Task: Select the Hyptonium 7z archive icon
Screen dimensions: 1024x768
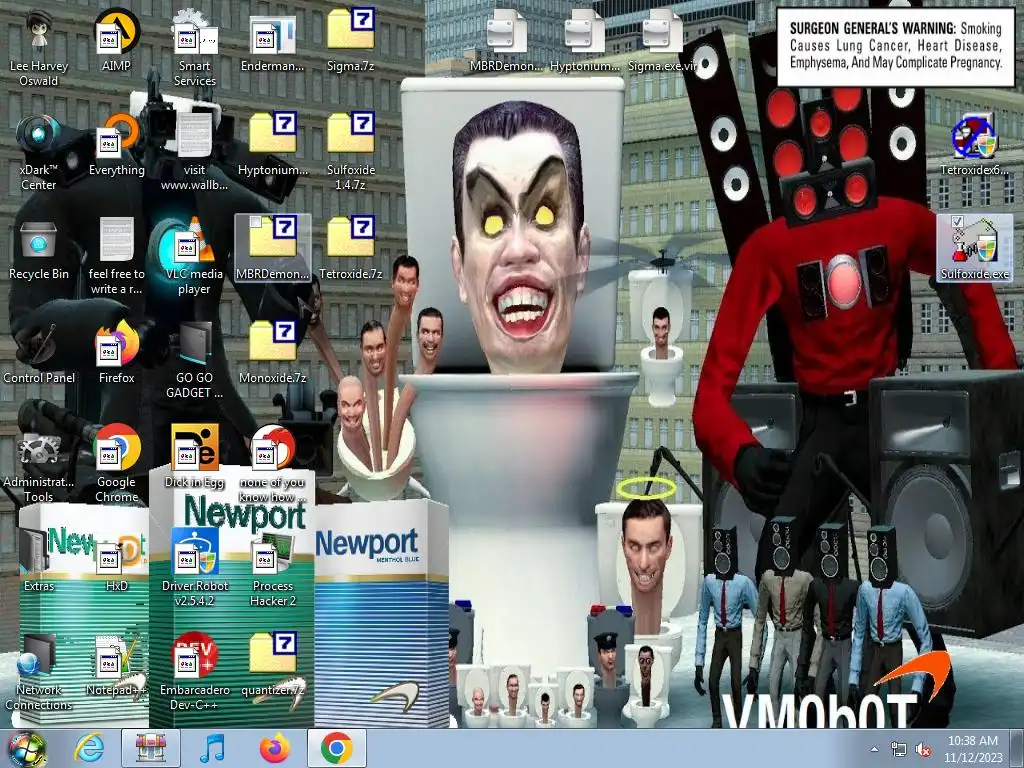Action: click(272, 144)
